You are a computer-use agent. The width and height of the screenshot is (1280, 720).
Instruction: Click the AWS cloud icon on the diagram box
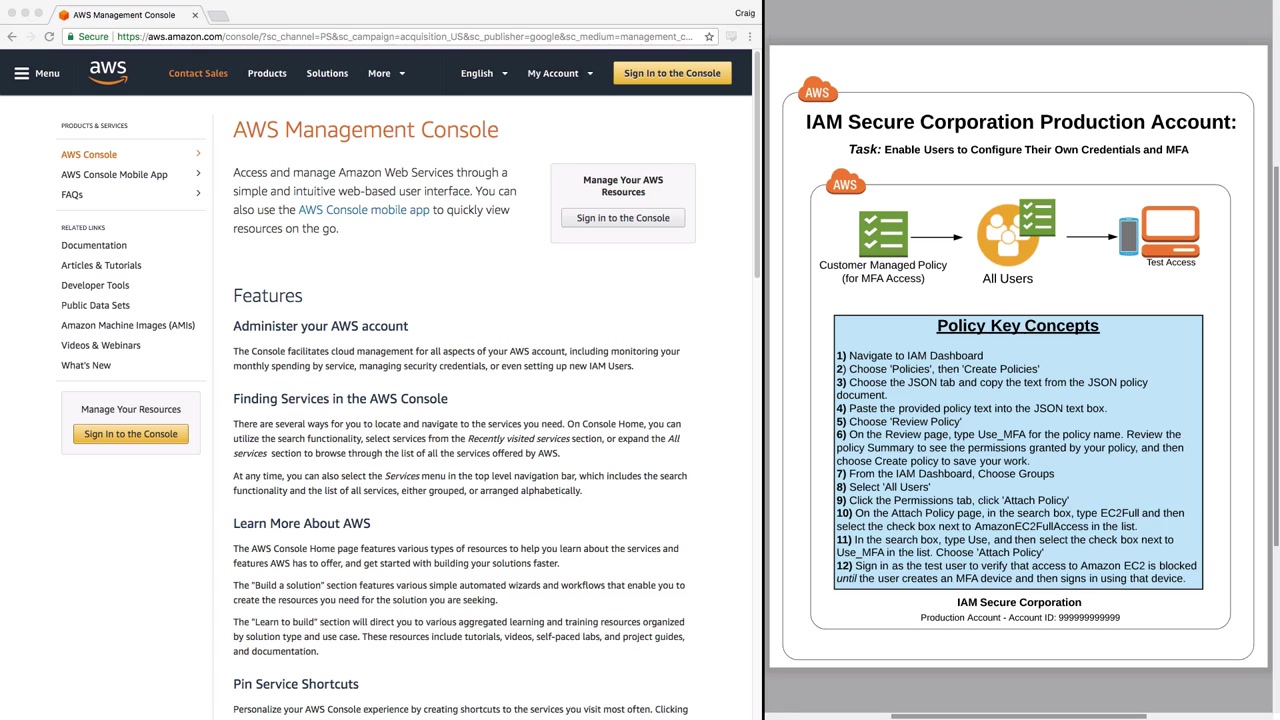tap(845, 182)
